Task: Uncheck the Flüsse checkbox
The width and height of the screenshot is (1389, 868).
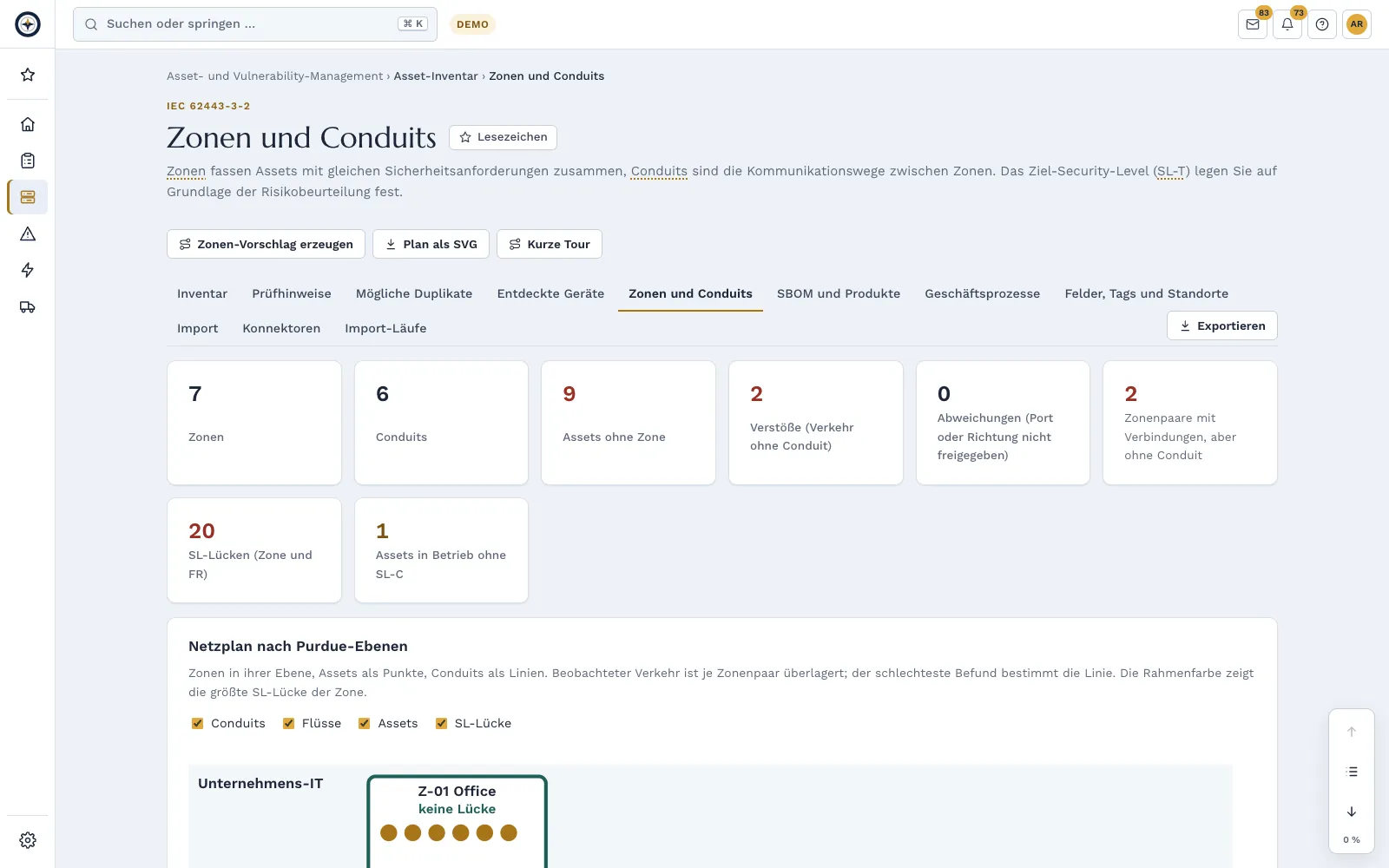Action: (x=288, y=723)
